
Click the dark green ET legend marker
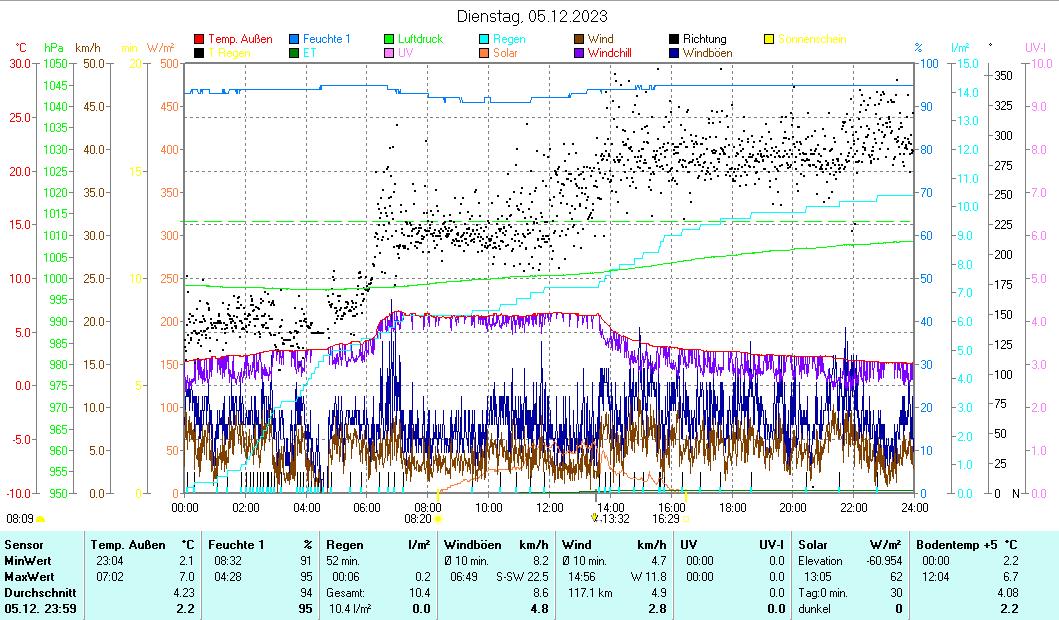[x=294, y=53]
